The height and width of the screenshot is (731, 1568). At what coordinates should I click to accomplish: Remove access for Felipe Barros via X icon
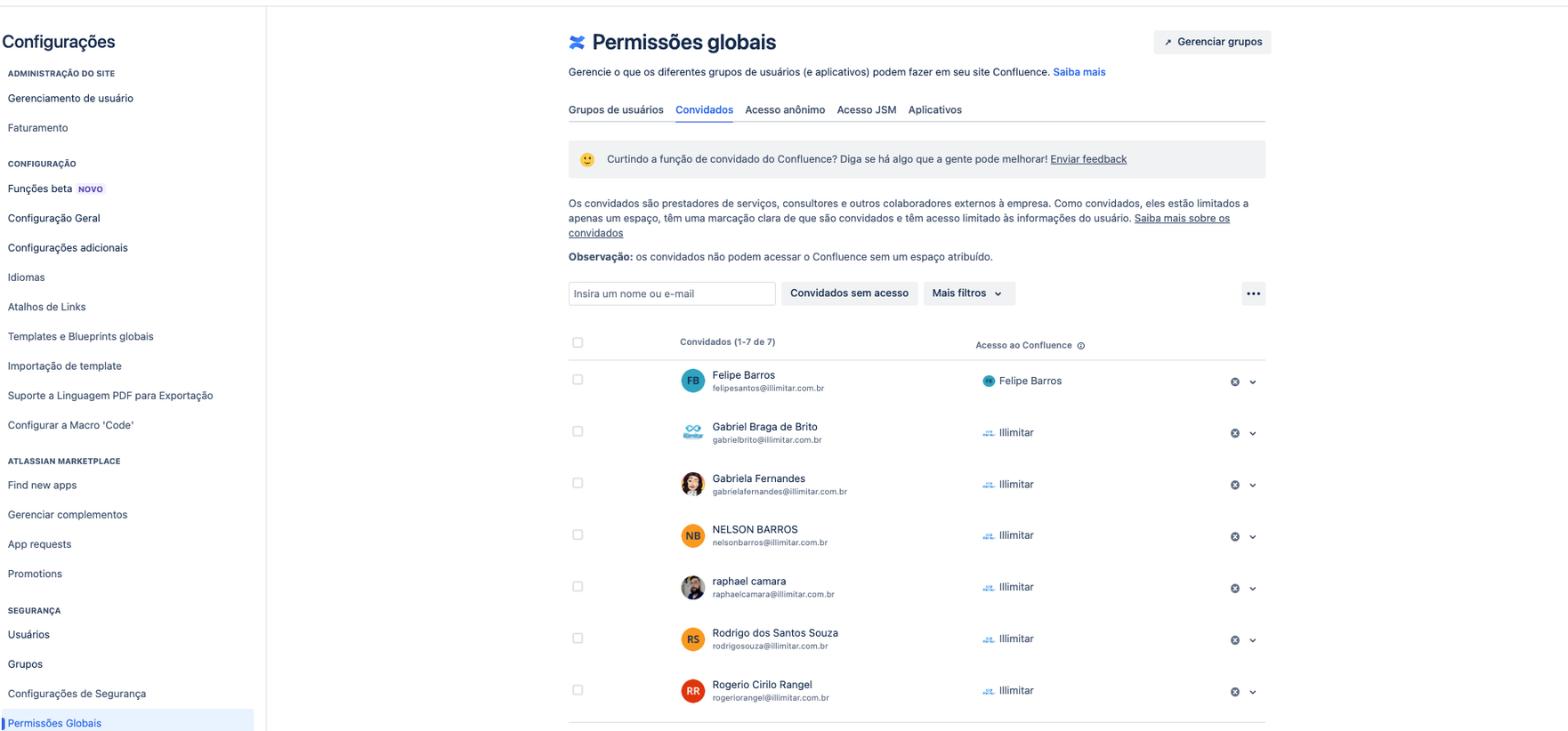pyautogui.click(x=1234, y=382)
